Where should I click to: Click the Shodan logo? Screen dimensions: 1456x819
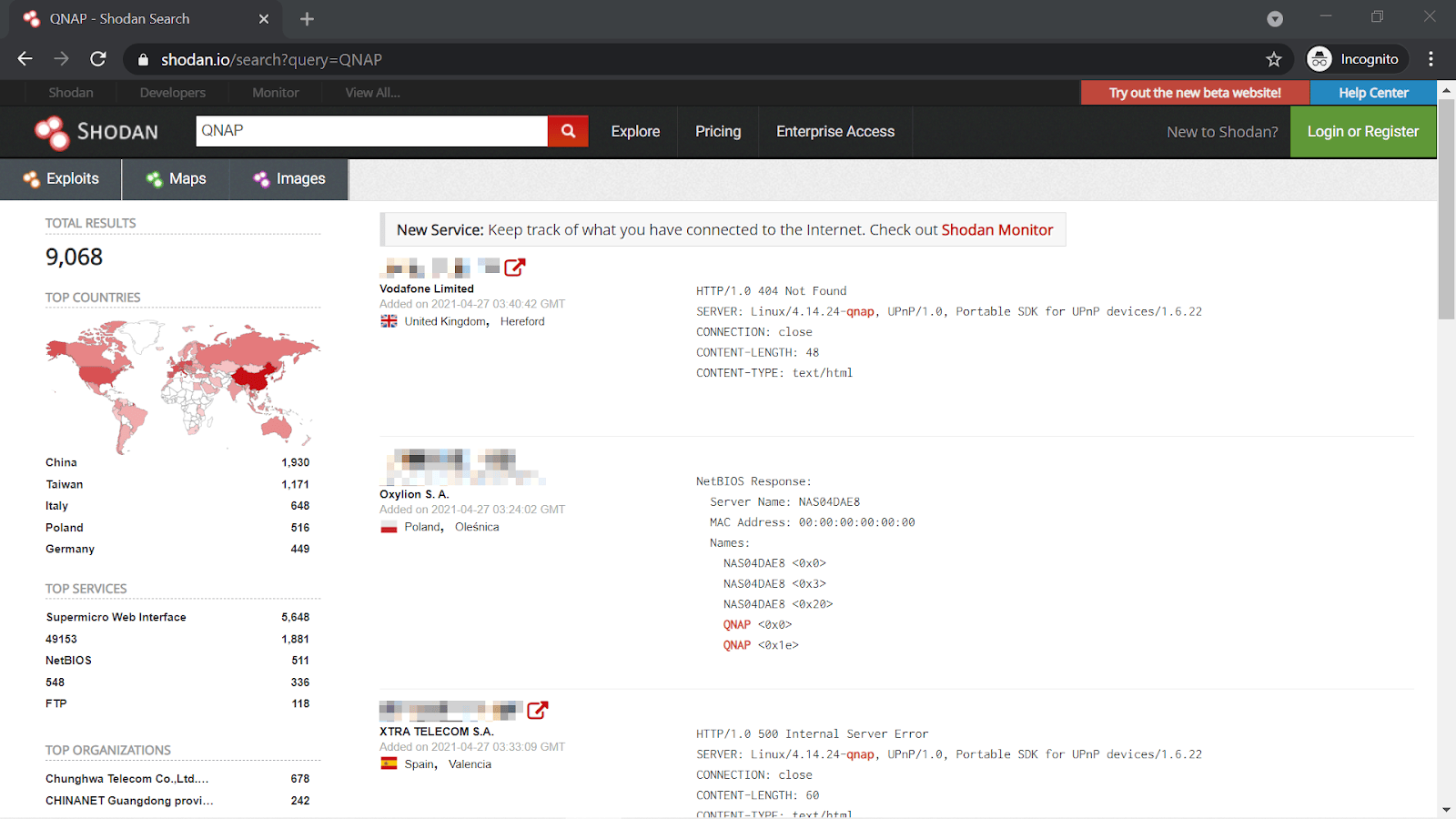click(96, 132)
